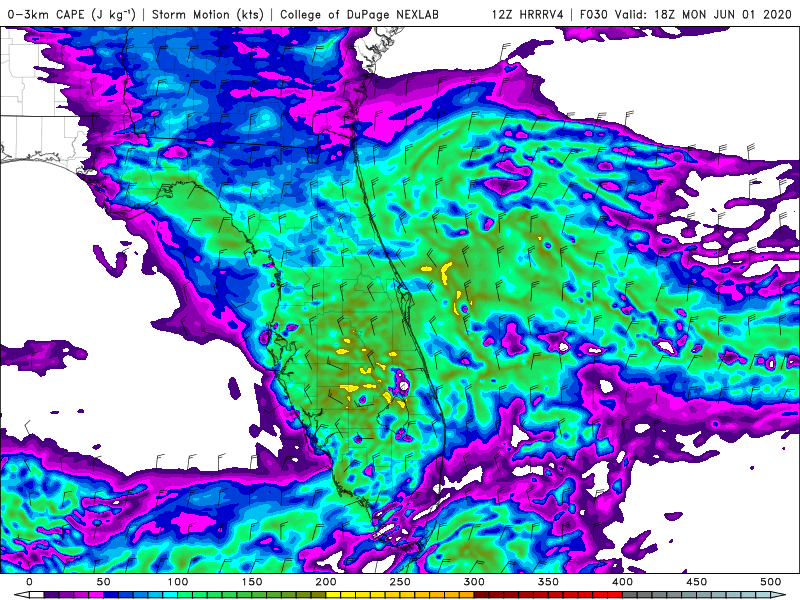
Task: Click the "F030 Valid: 18Z MON JUN 01 2020" text
Action: [x=686, y=14]
